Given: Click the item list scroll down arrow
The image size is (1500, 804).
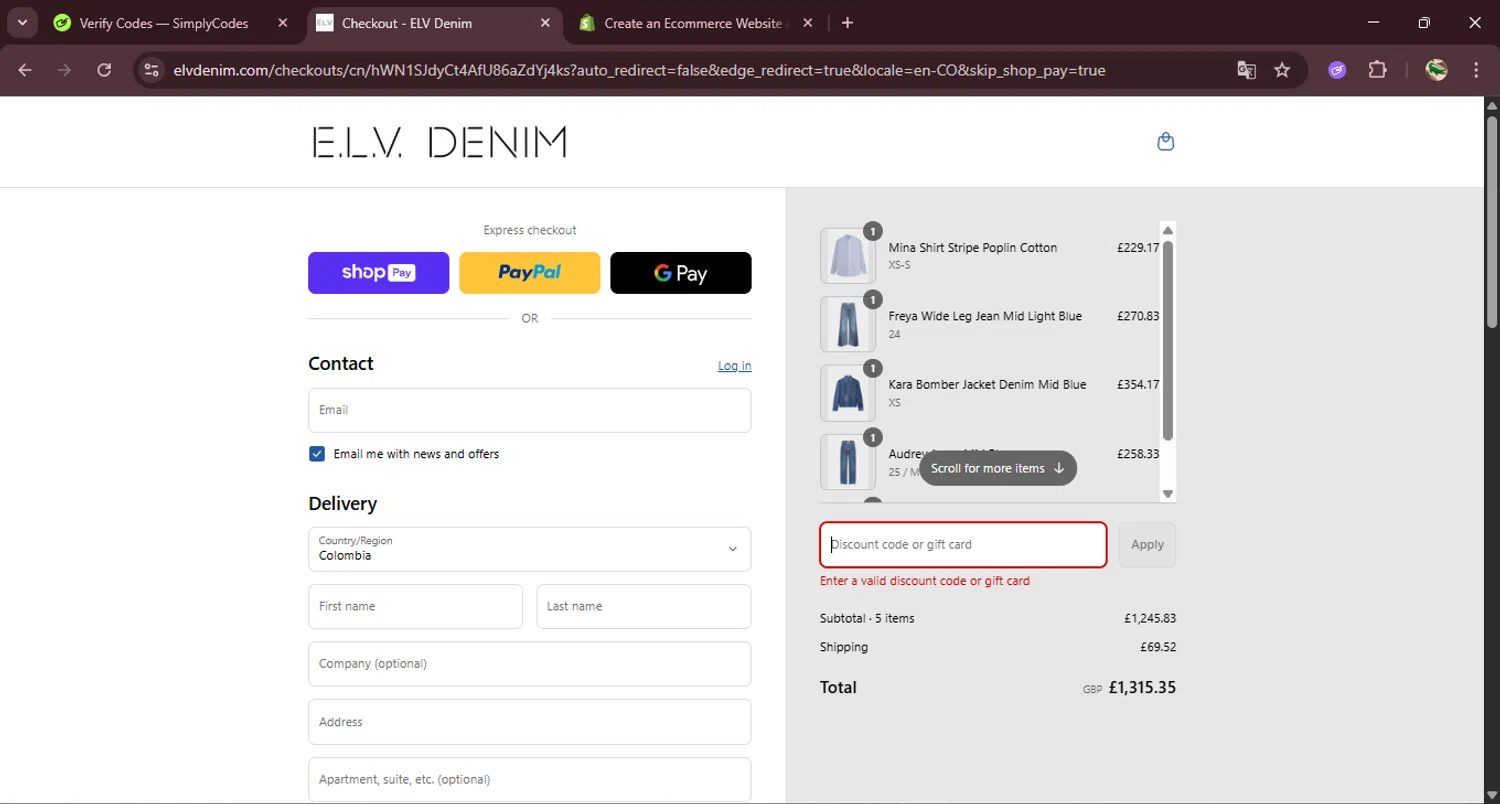Looking at the screenshot, I should 1168,494.
